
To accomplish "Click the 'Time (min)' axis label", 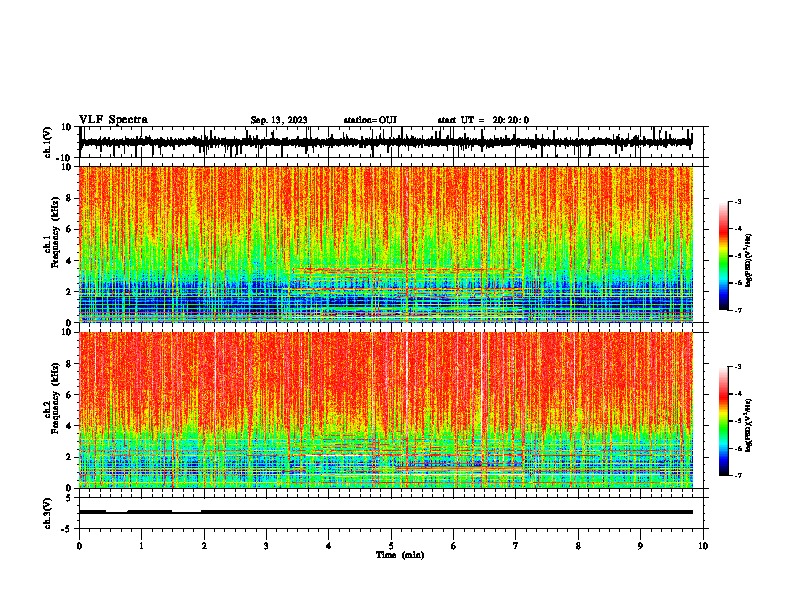I will click(400, 555).
